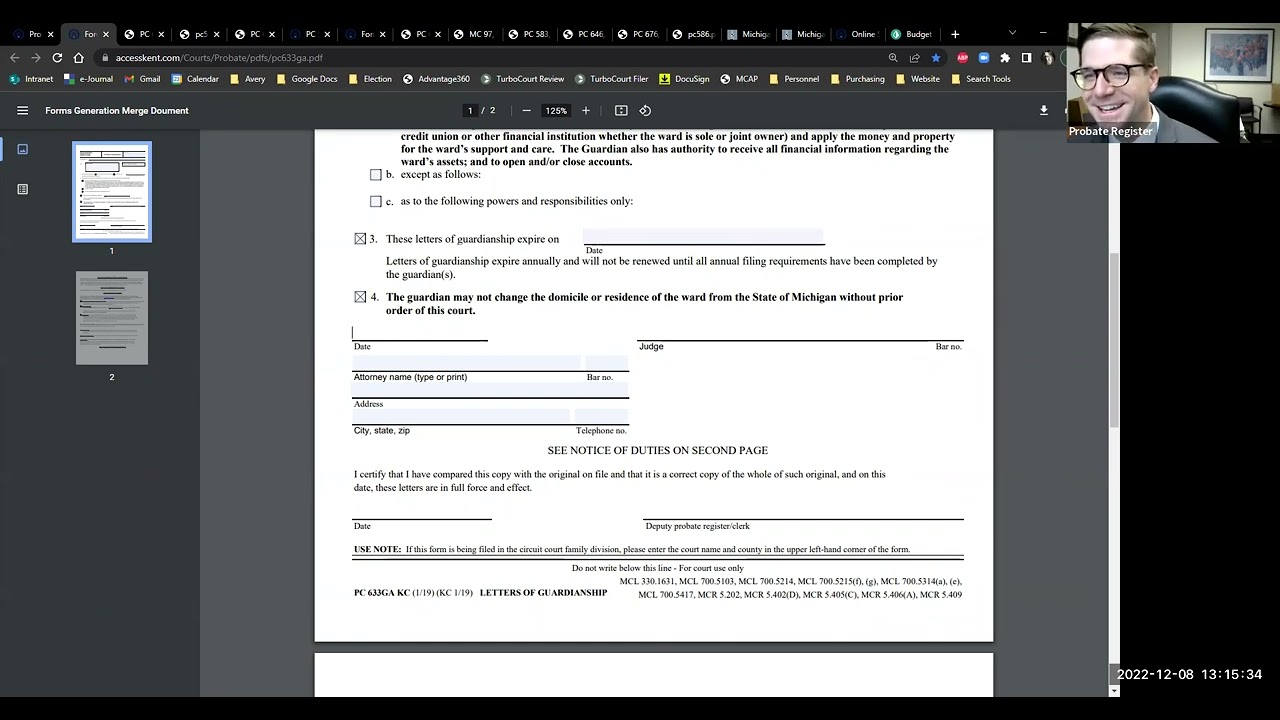Select the page 2 thumbnail
The height and width of the screenshot is (720, 1280).
pos(112,318)
